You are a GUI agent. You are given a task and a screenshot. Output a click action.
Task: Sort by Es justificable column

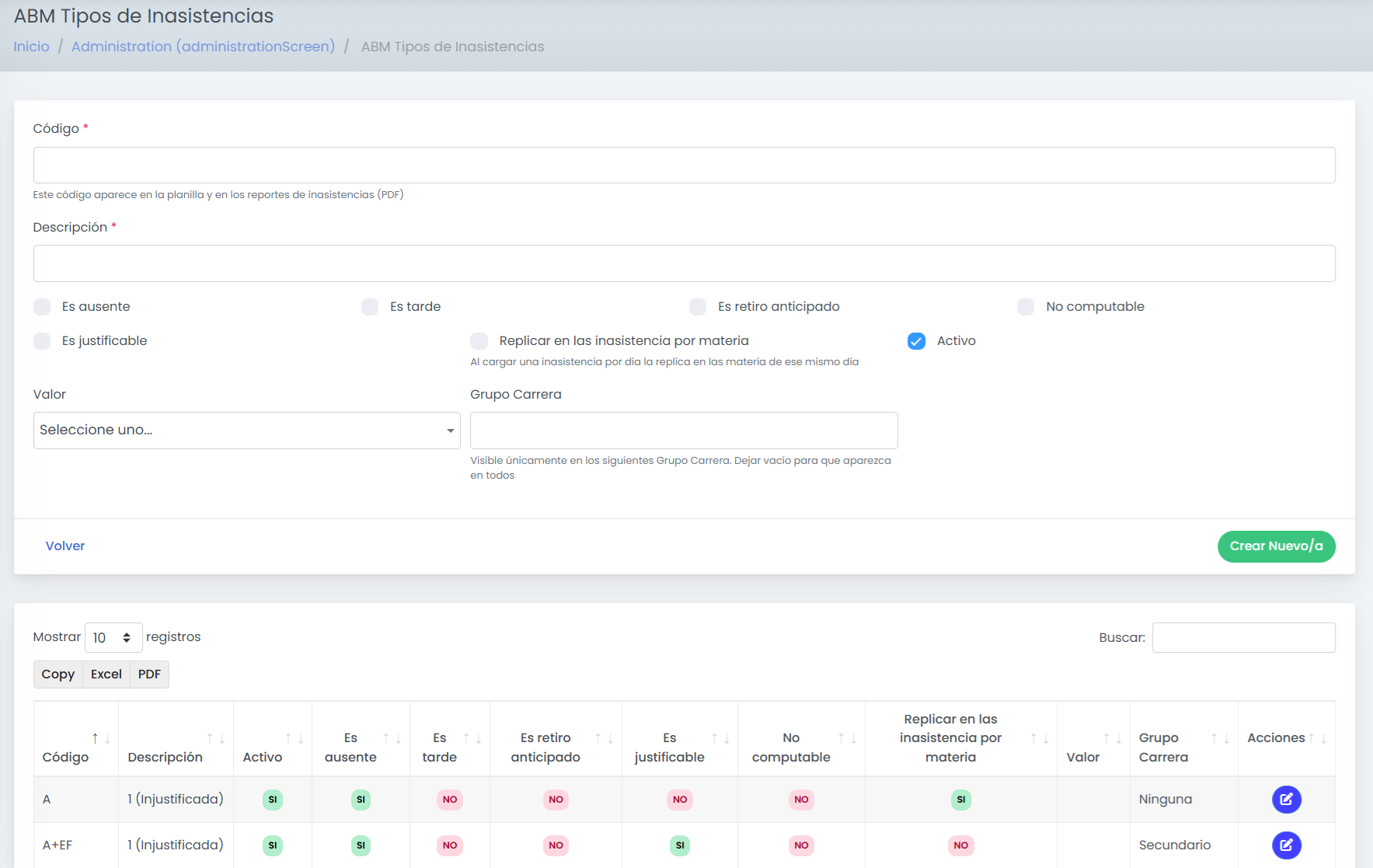680,738
